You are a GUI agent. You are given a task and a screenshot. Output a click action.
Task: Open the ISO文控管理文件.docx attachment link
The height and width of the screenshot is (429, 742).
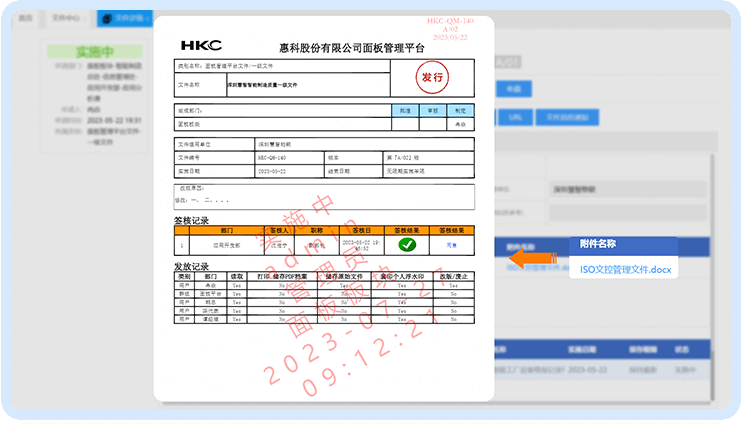[x=626, y=270]
